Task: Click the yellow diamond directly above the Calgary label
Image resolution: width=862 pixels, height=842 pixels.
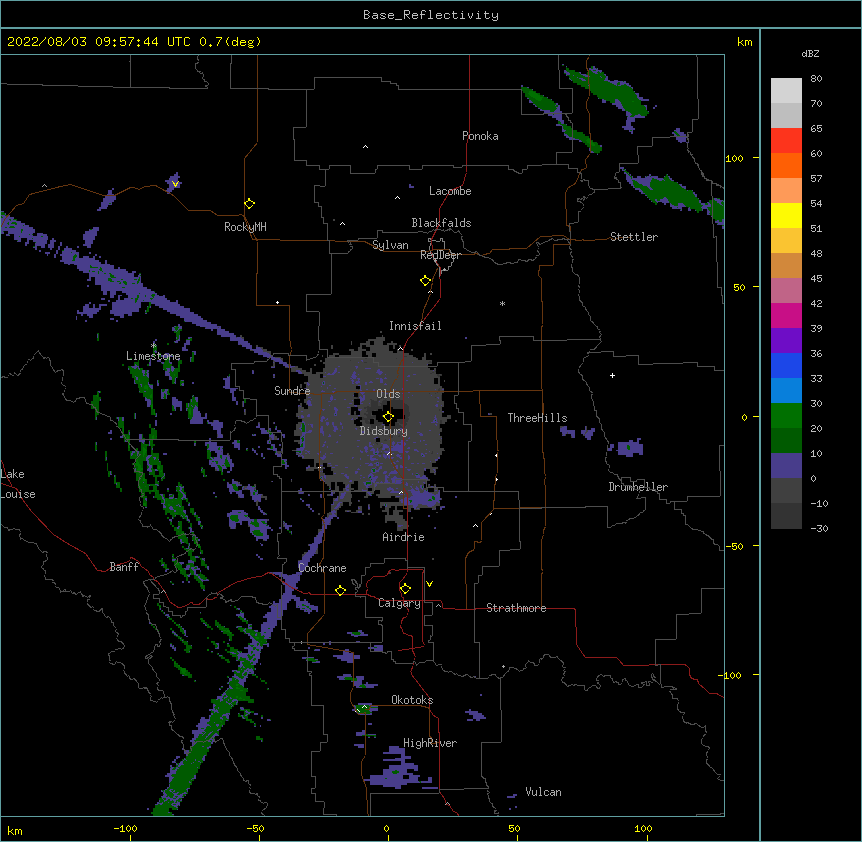Action: click(405, 589)
